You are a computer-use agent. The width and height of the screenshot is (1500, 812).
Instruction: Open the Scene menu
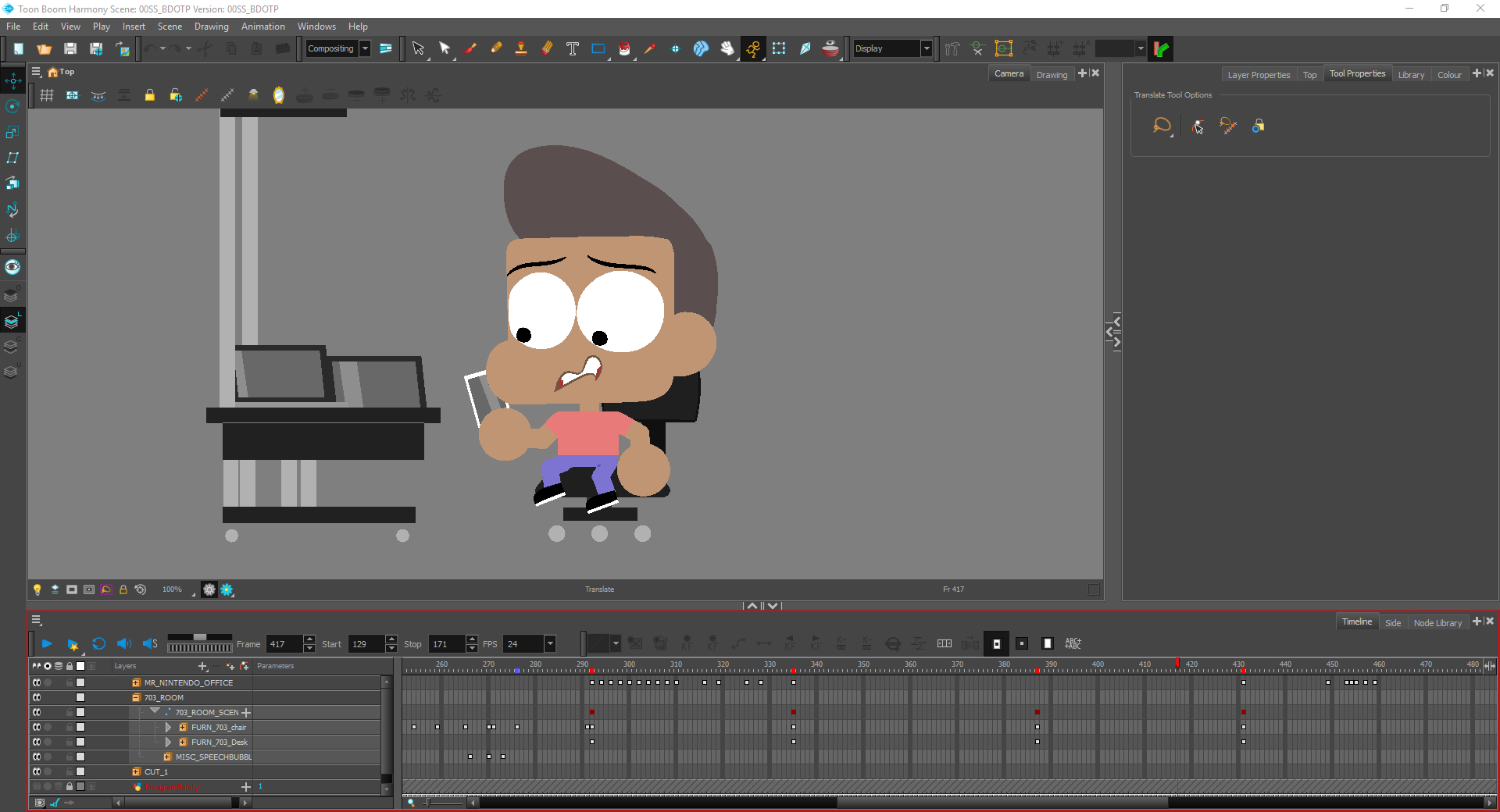[170, 27]
